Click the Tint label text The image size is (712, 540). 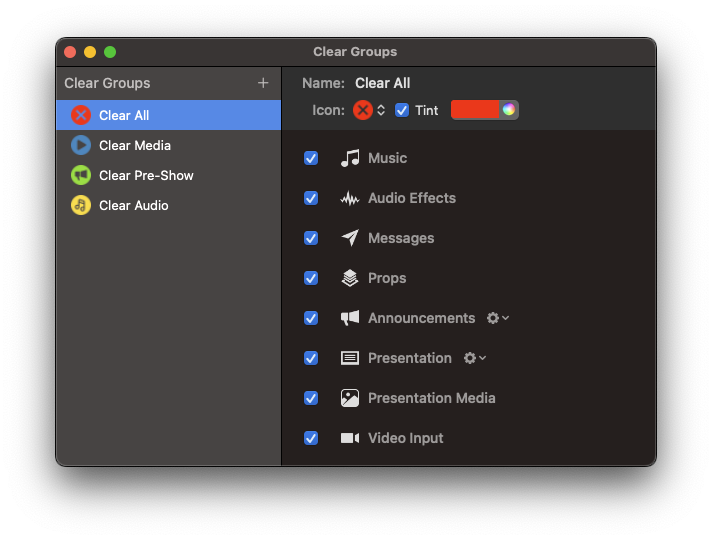click(426, 110)
